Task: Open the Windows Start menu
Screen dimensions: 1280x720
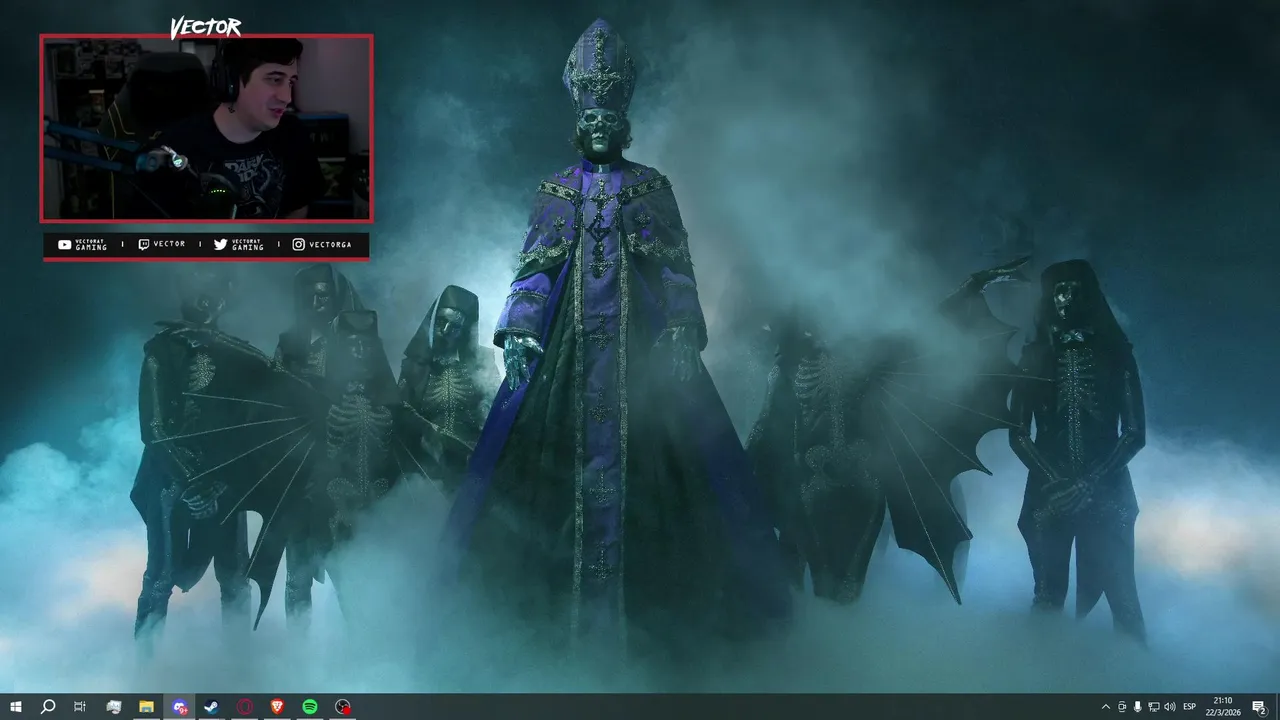Action: (x=15, y=707)
